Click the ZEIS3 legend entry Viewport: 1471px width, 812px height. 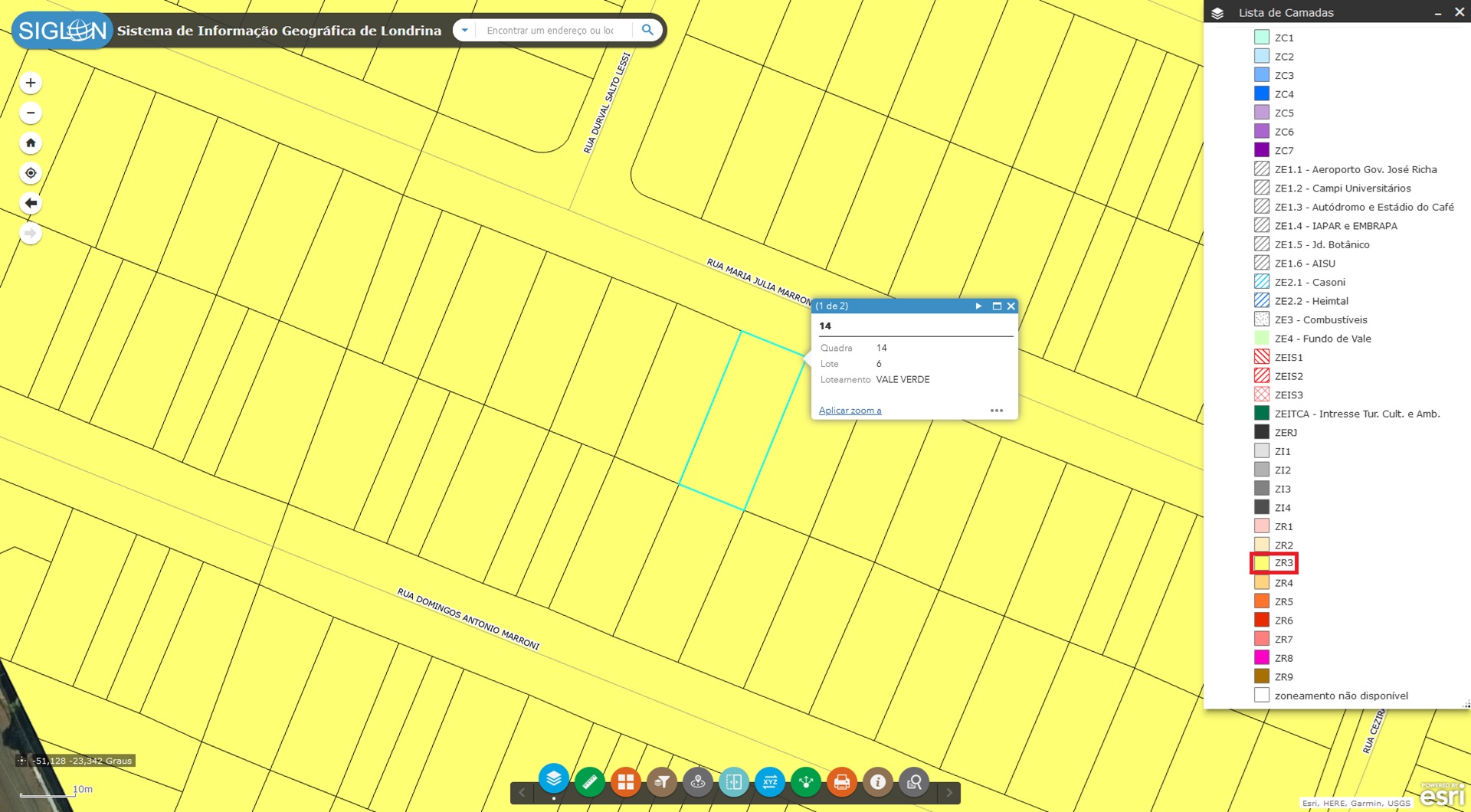[1288, 395]
